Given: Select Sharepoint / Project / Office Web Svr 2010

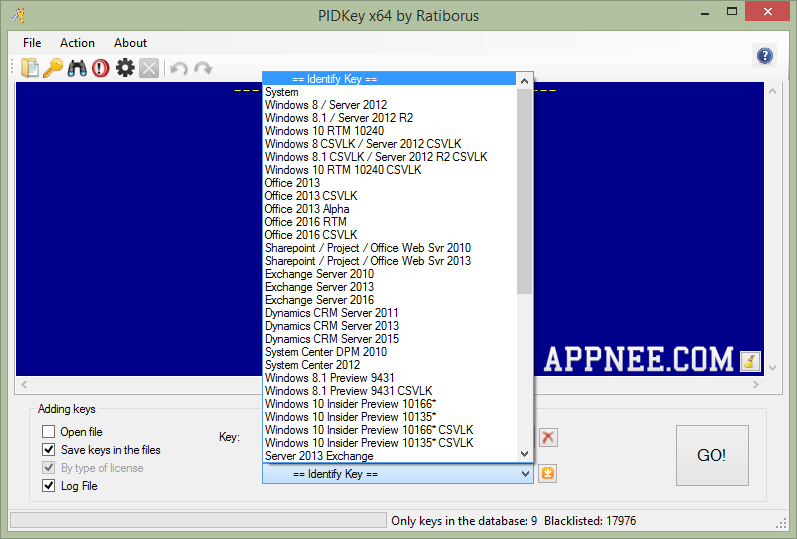Looking at the screenshot, I should click(x=389, y=248).
